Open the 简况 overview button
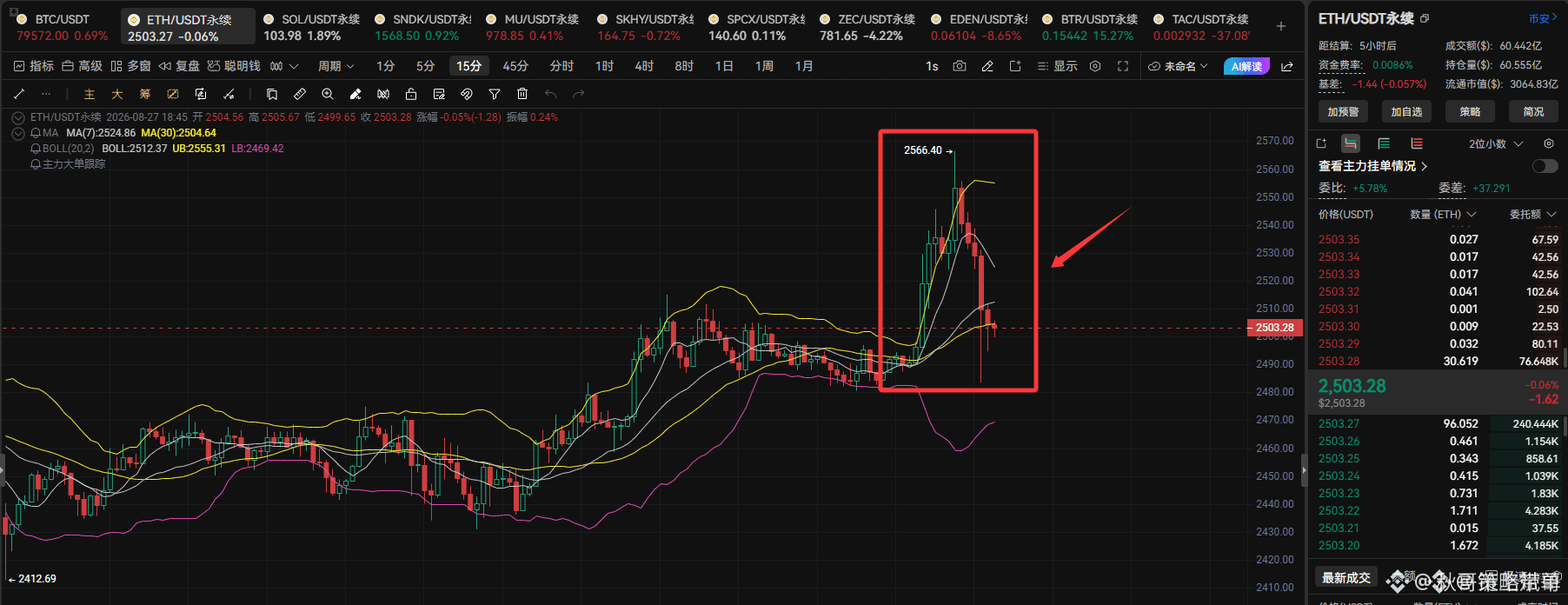1568x605 pixels. 1533,111
